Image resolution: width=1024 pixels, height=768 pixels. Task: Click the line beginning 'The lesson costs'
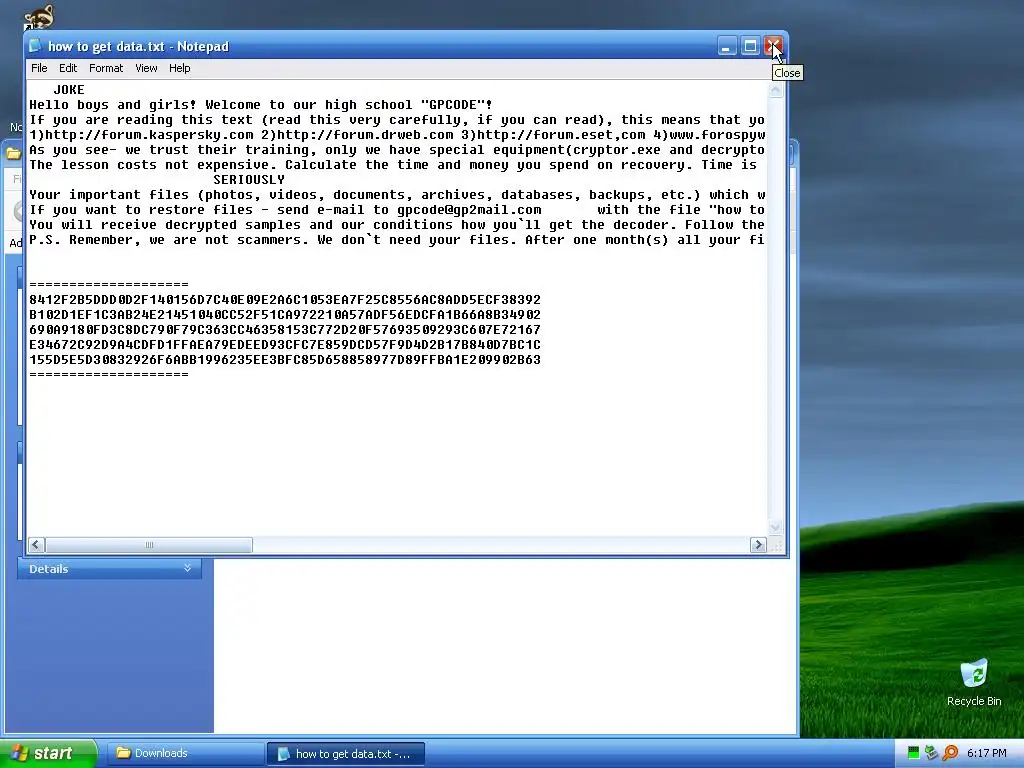click(x=393, y=165)
